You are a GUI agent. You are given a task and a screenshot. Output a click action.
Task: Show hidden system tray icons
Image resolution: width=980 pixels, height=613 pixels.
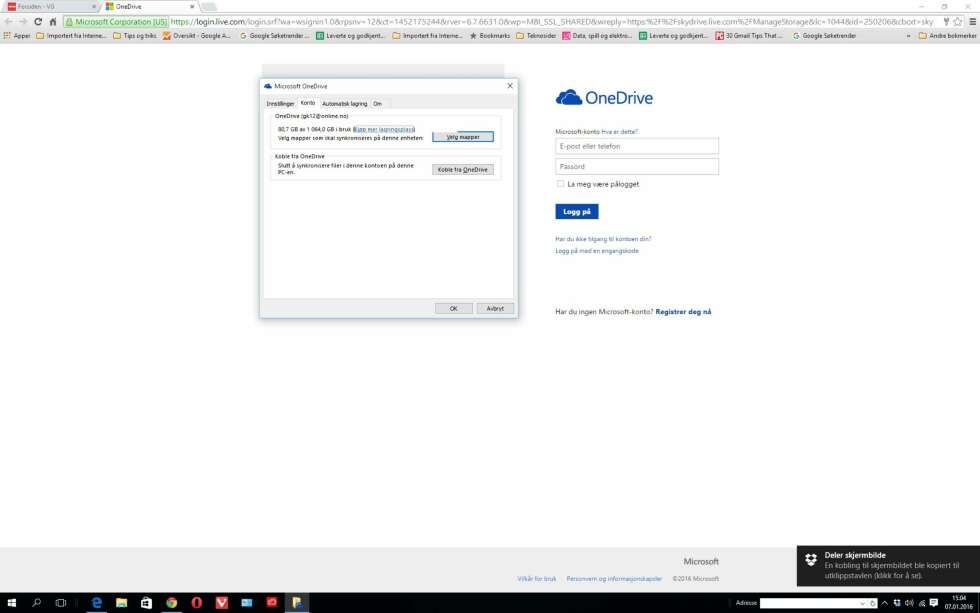click(x=884, y=603)
